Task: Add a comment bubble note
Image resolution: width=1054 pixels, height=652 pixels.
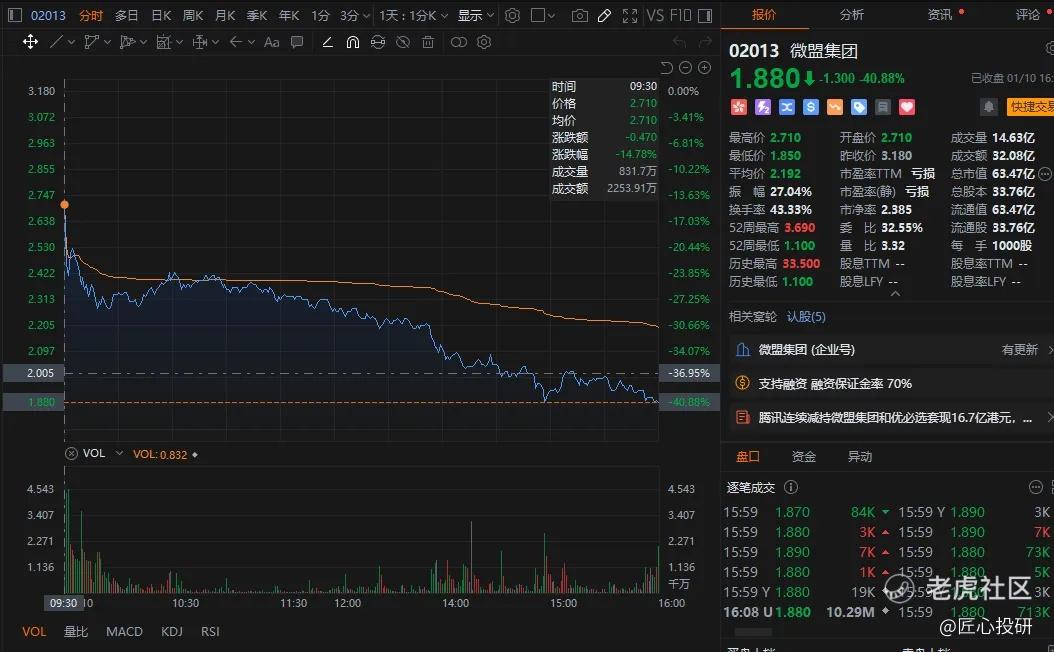Action: pyautogui.click(x=296, y=42)
